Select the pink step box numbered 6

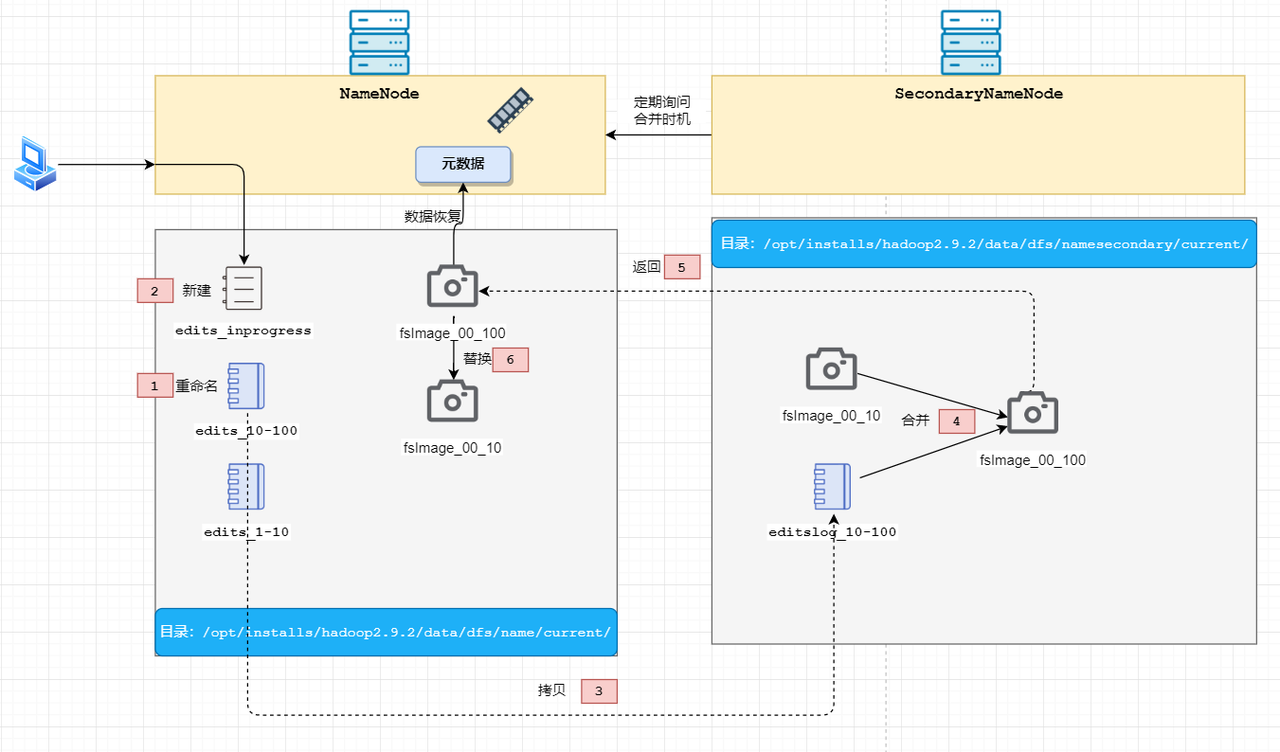510,359
